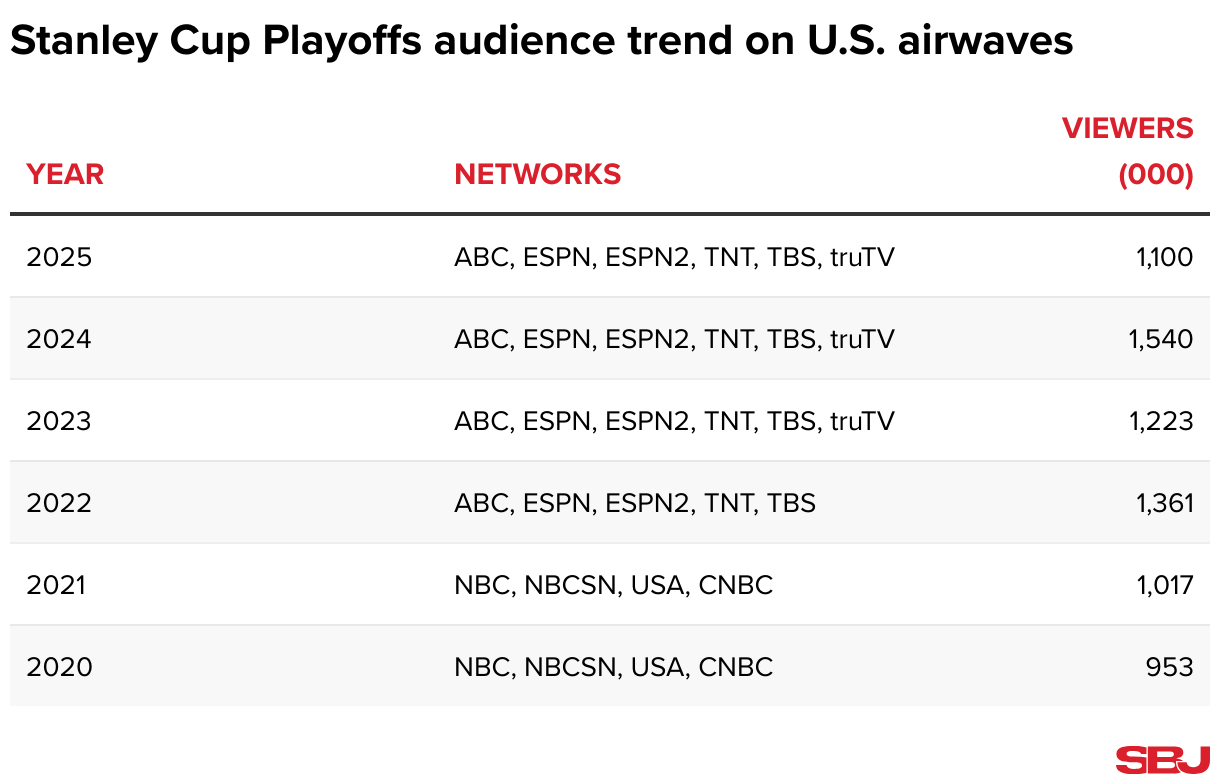1220x784 pixels.
Task: Click the SBJ logo
Action: 1163,759
